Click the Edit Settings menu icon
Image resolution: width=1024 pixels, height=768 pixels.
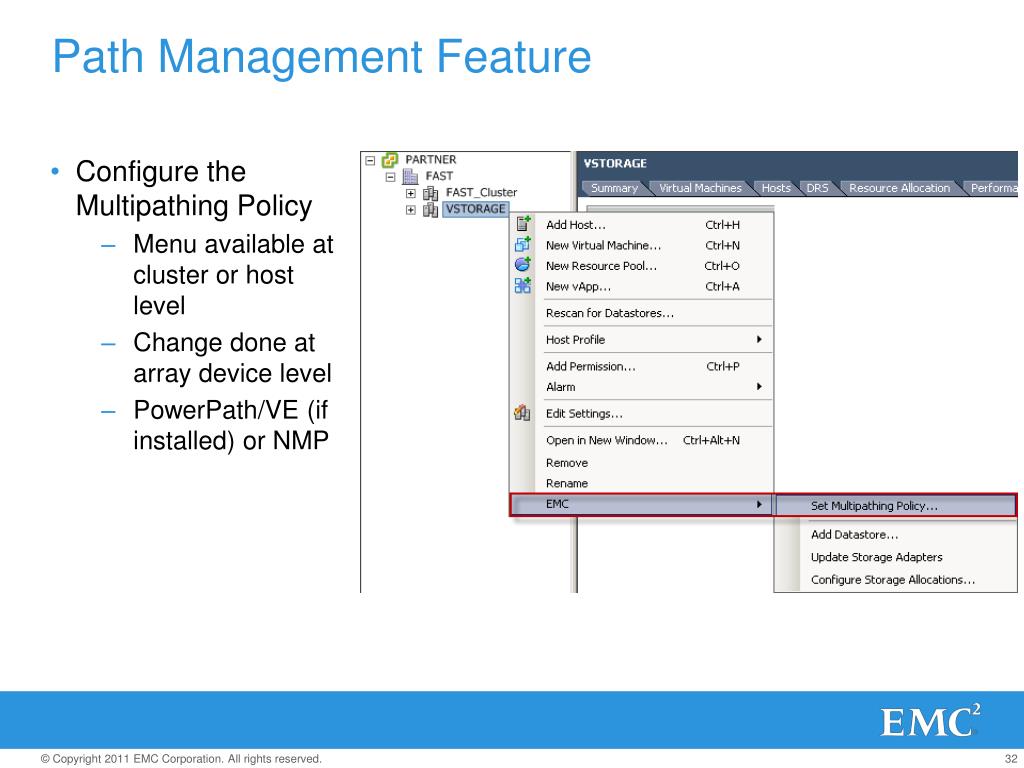522,413
